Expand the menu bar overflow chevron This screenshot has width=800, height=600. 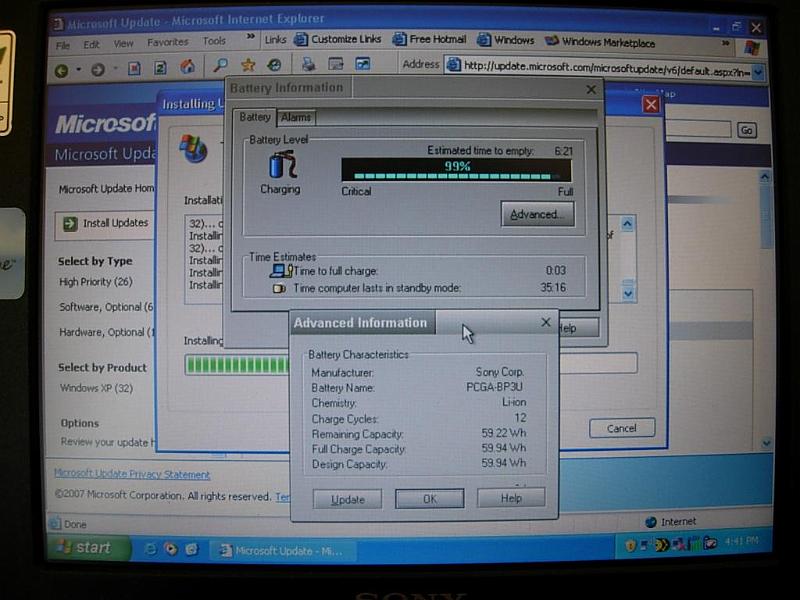click(250, 37)
